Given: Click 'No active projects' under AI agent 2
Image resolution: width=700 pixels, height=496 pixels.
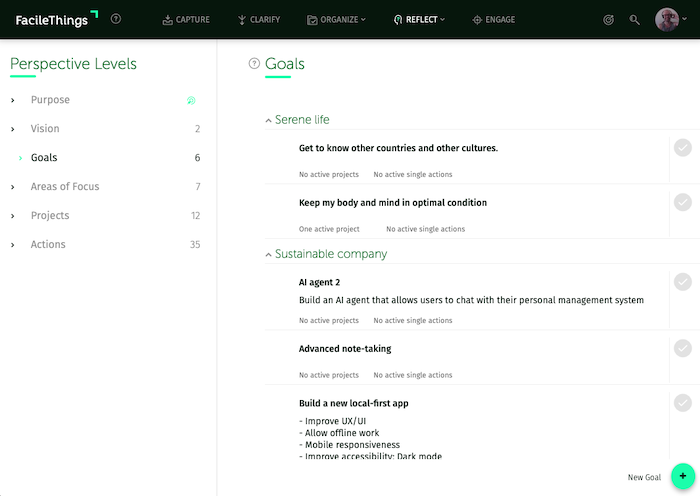Looking at the screenshot, I should [x=329, y=320].
